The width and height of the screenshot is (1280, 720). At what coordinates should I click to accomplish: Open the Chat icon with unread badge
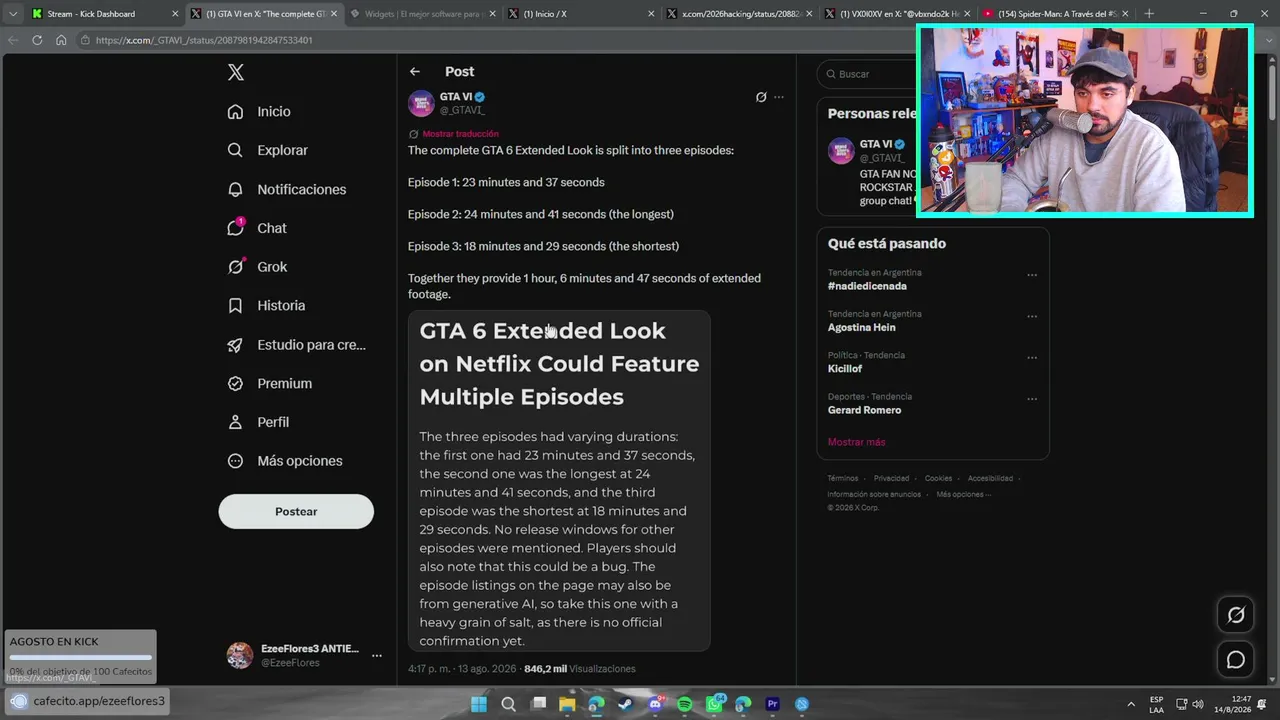[235, 228]
